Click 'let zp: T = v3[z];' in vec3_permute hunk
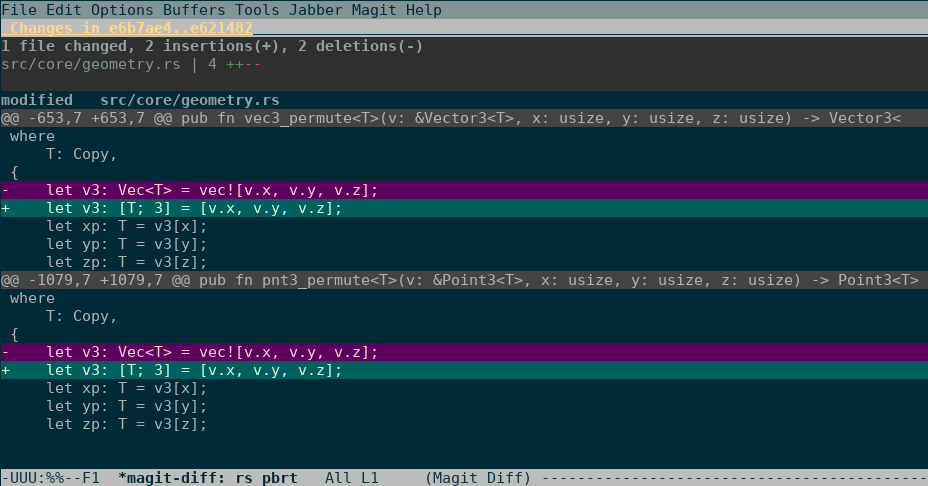 tap(127, 262)
